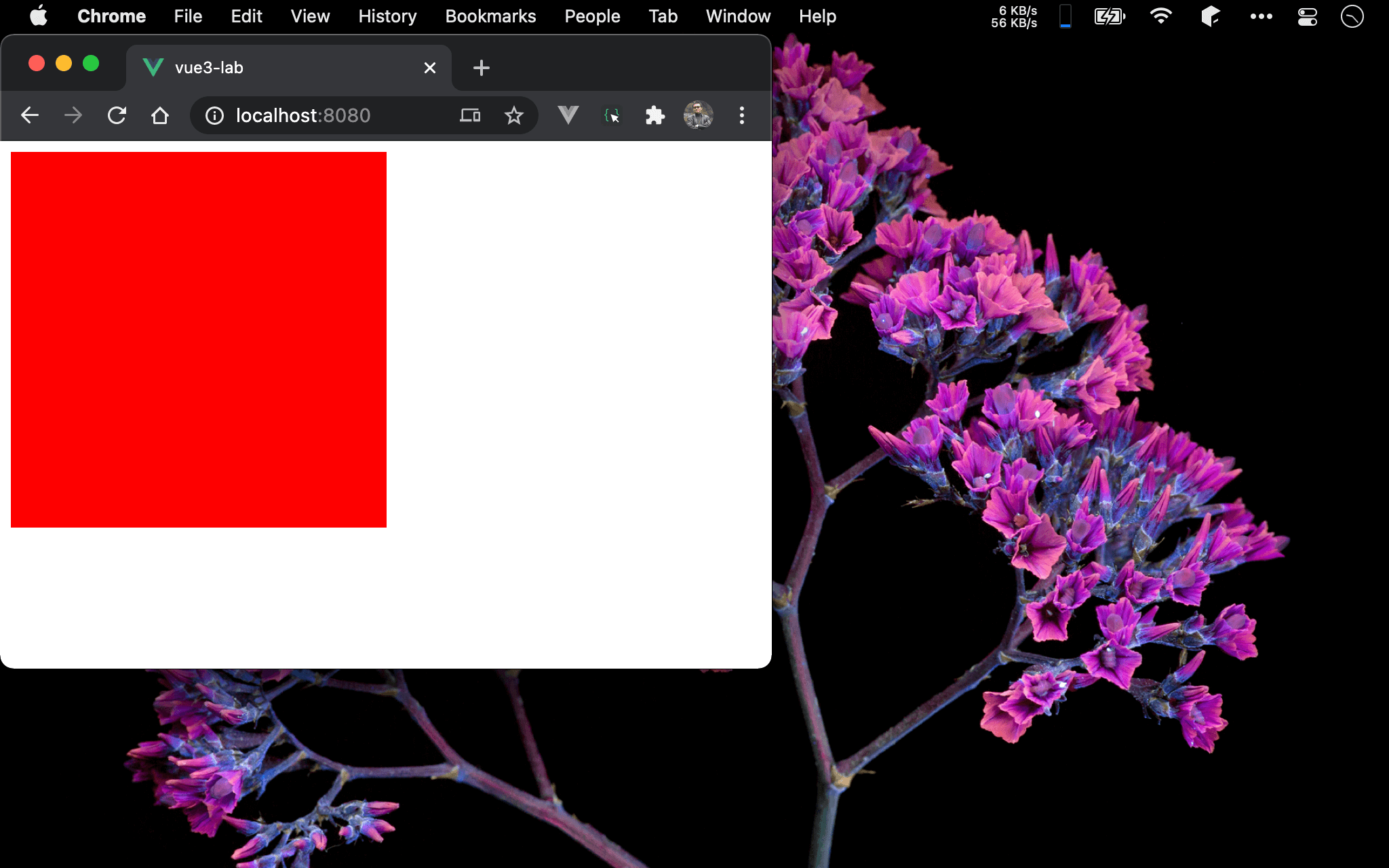Click the red square on the page
Viewport: 1389px width, 868px height.
199,339
